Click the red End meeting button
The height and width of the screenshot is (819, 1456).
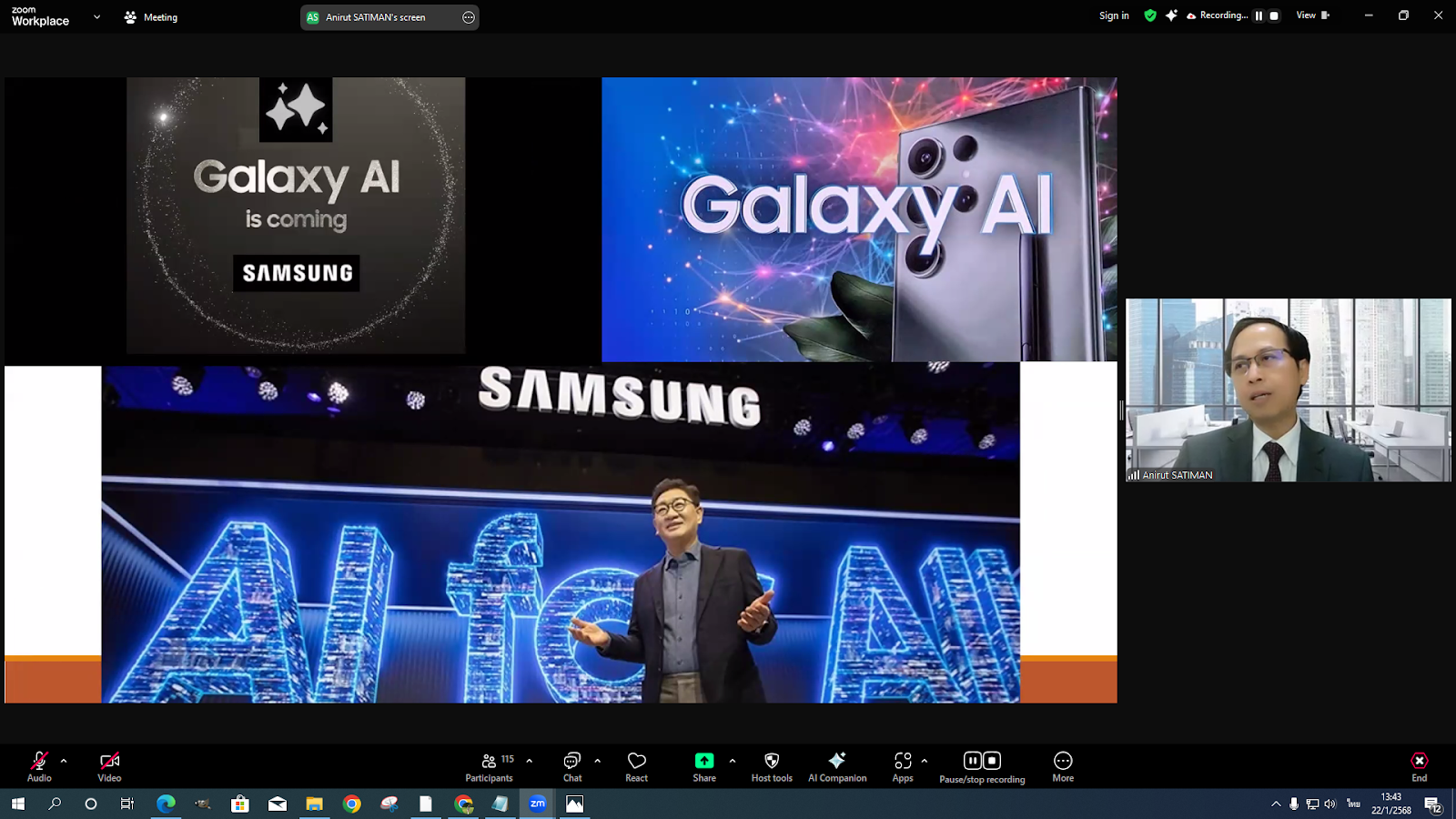point(1420,766)
